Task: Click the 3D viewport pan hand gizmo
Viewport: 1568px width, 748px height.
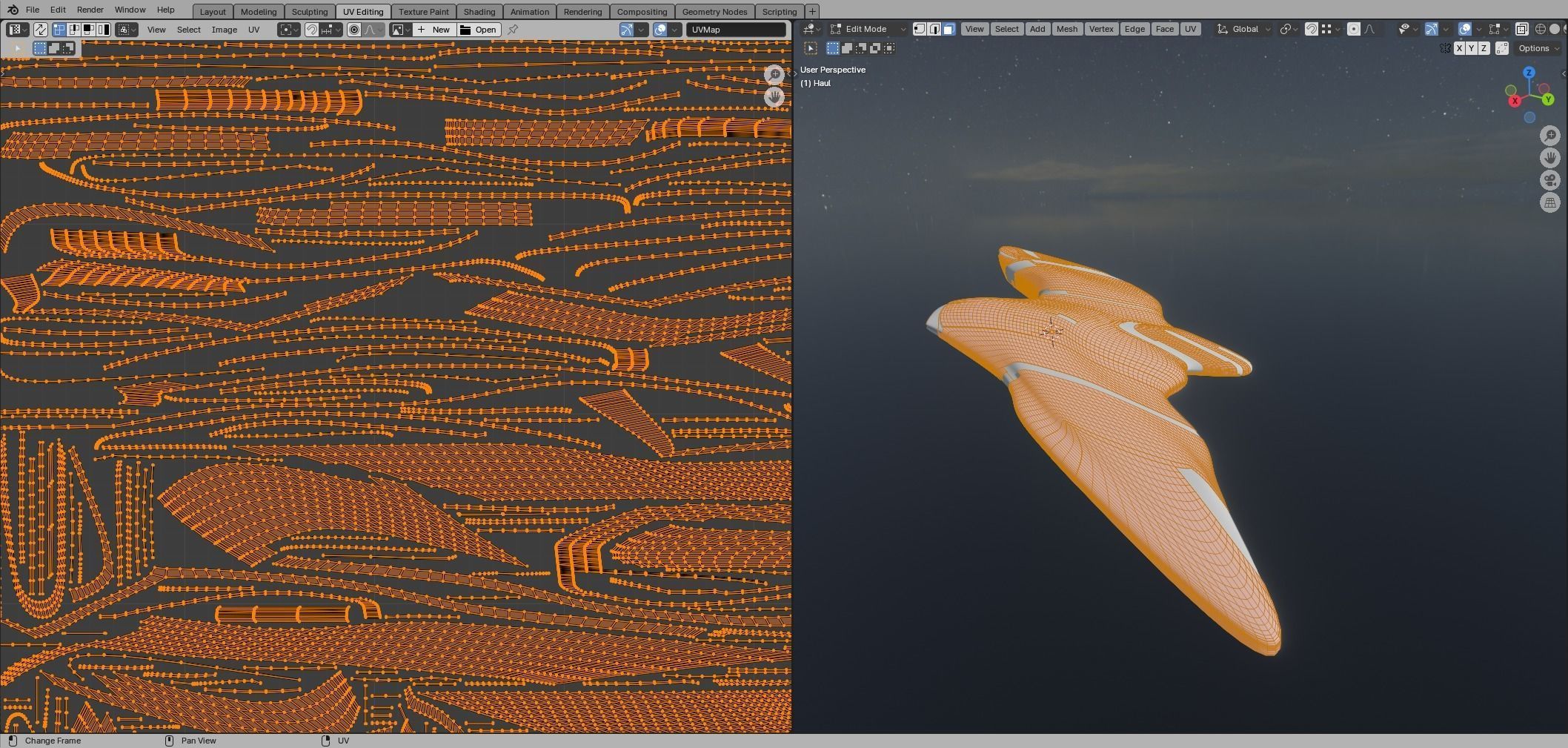Action: pos(1550,158)
